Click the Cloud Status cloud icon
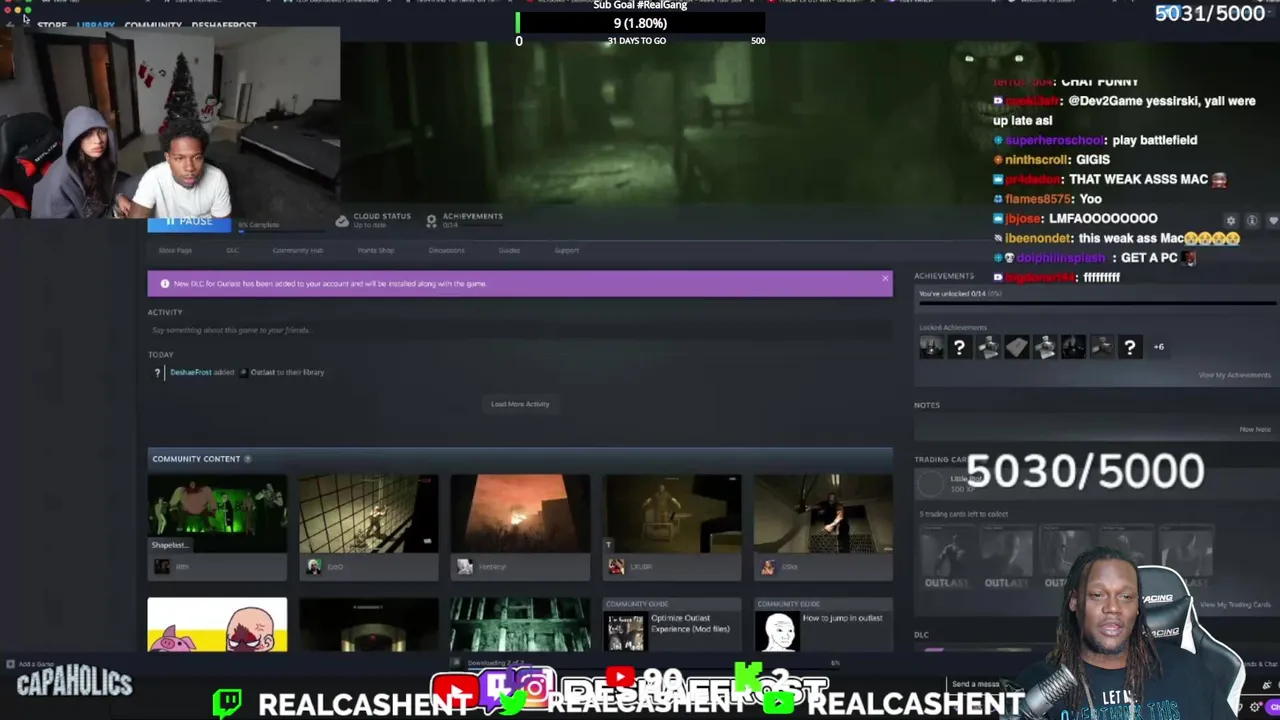1280x720 pixels. [x=342, y=220]
